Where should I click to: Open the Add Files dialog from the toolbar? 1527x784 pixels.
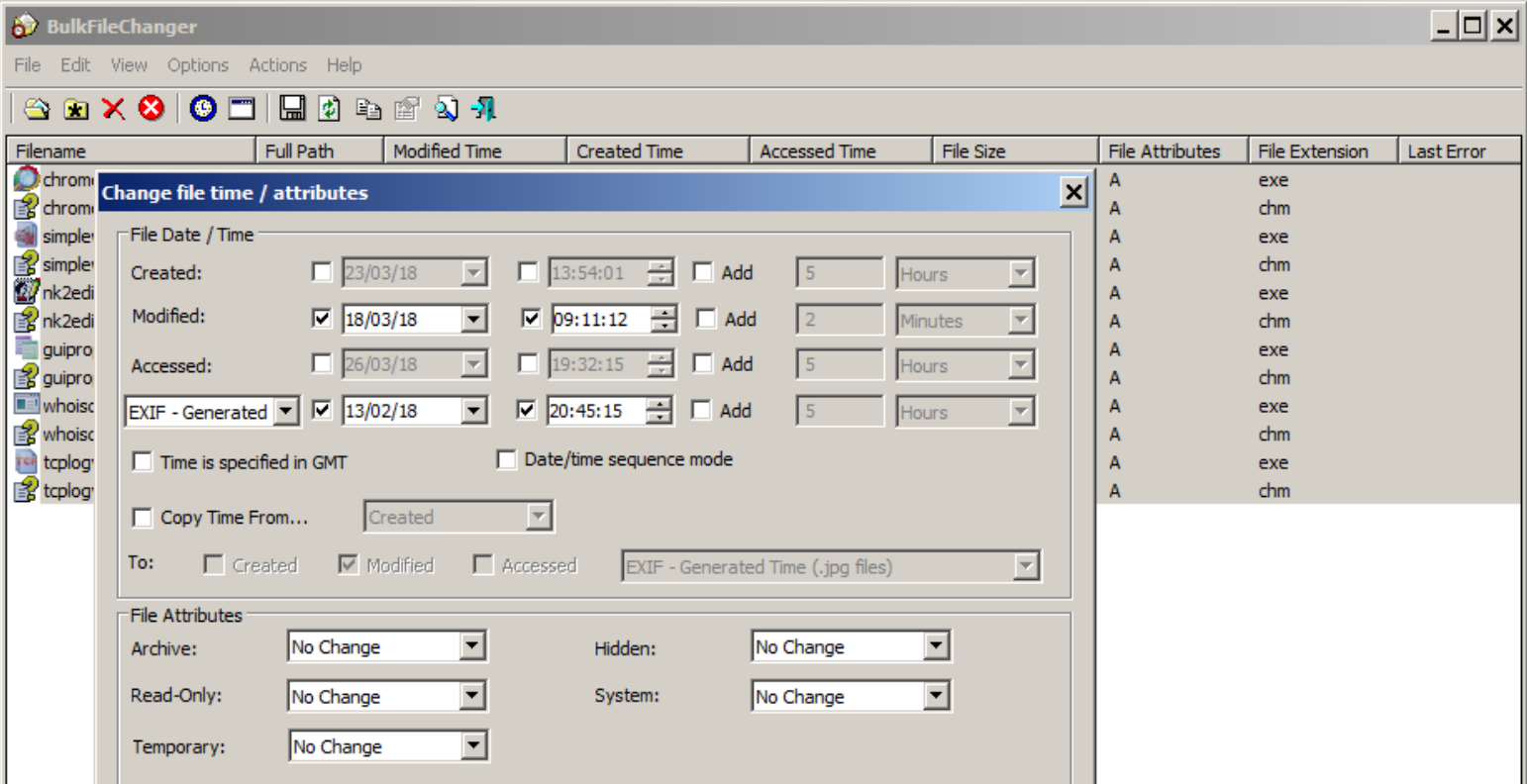click(x=36, y=109)
